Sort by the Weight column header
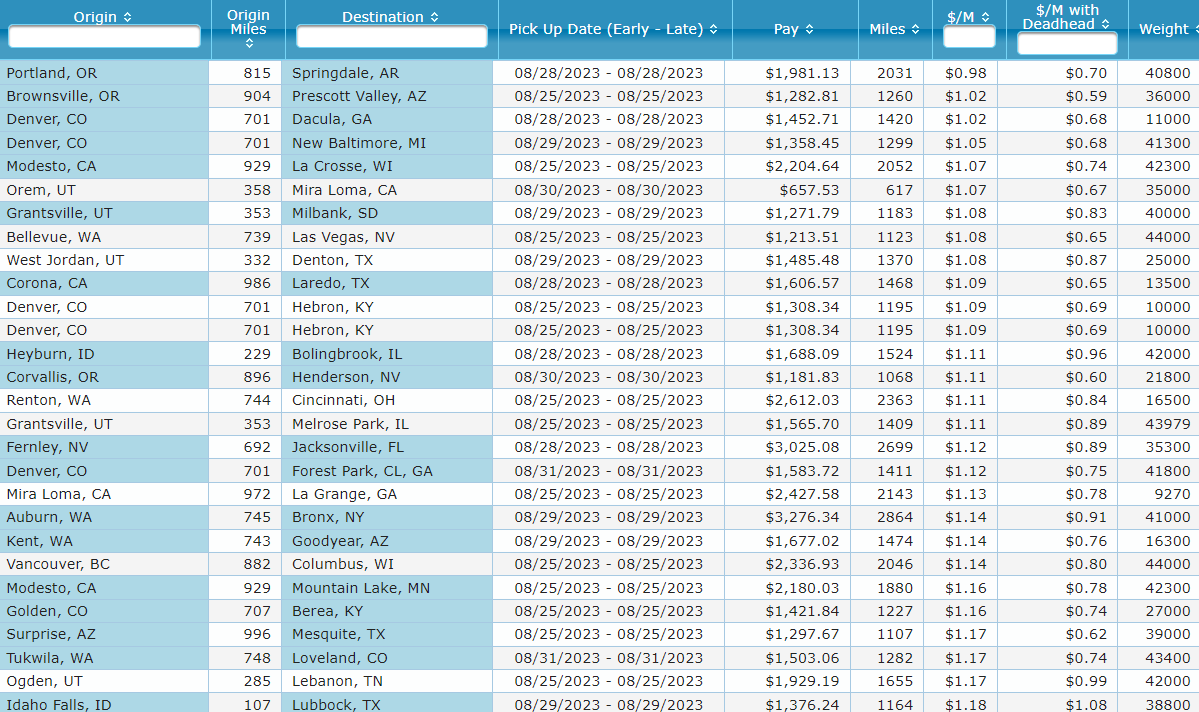Image resolution: width=1199 pixels, height=712 pixels. point(1164,30)
